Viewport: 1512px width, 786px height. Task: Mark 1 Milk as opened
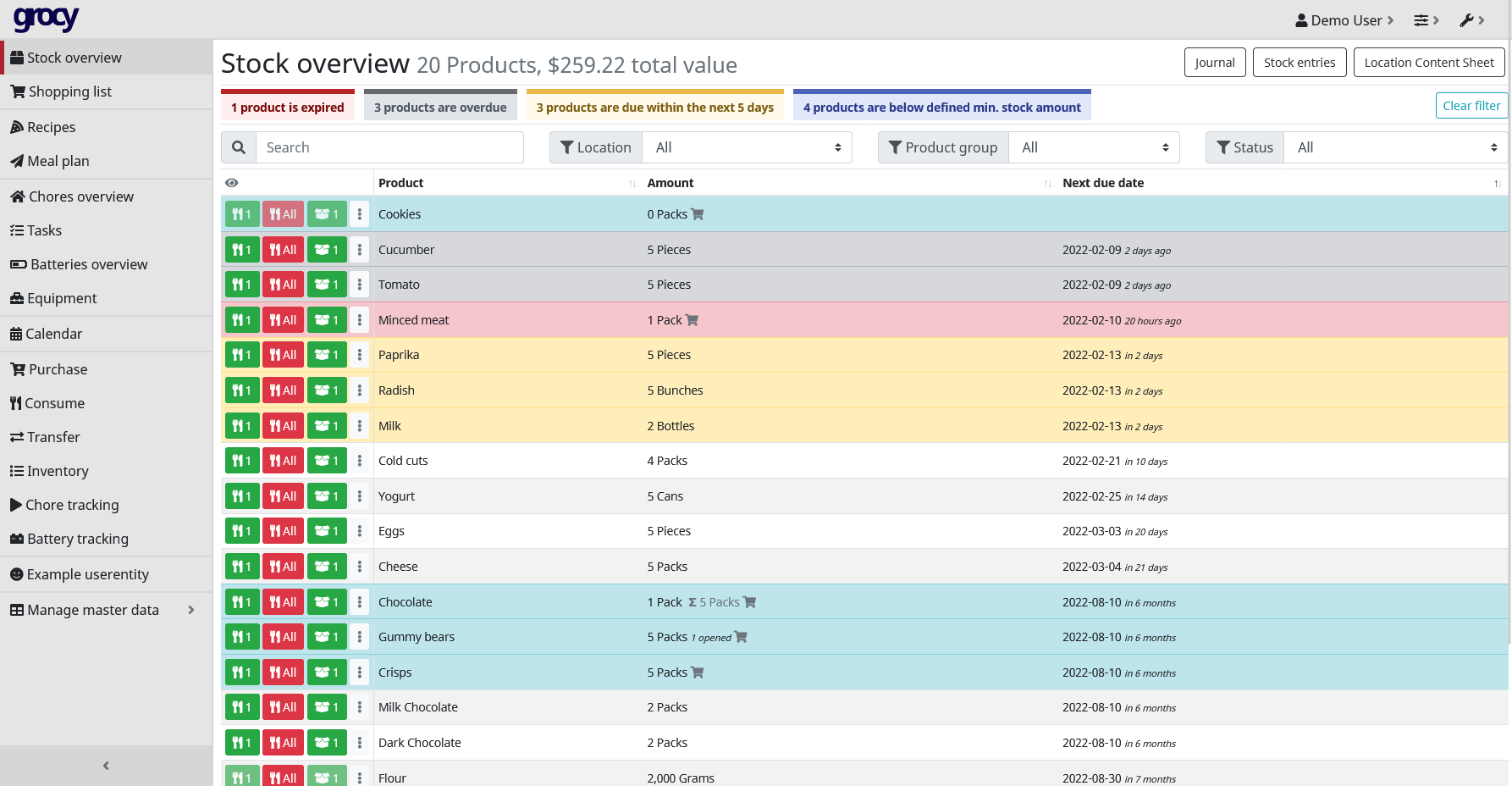[327, 426]
